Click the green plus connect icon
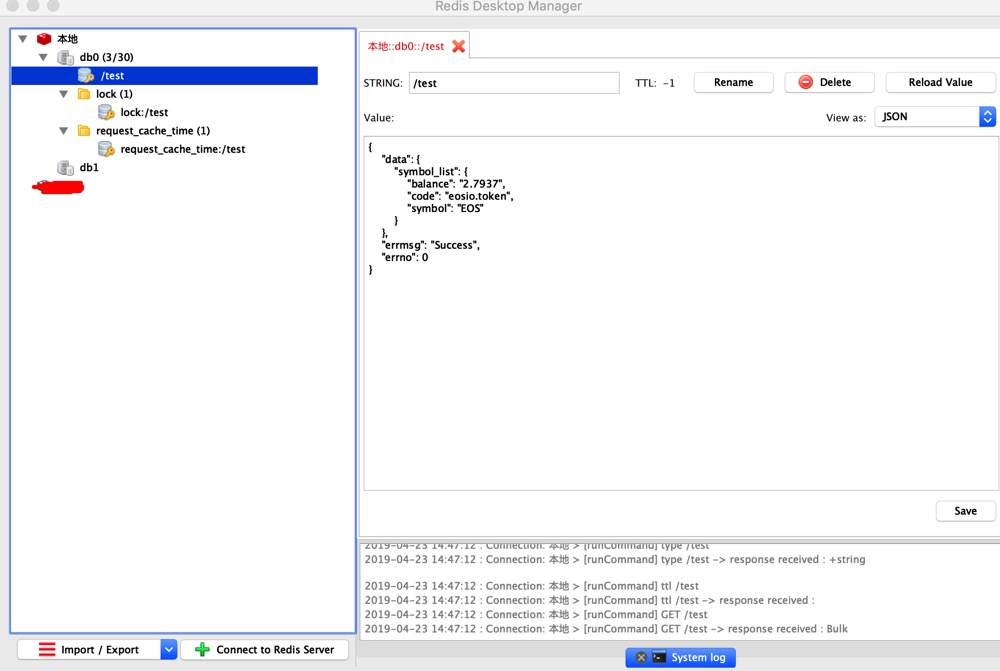Image resolution: width=1000 pixels, height=671 pixels. pyautogui.click(x=202, y=649)
